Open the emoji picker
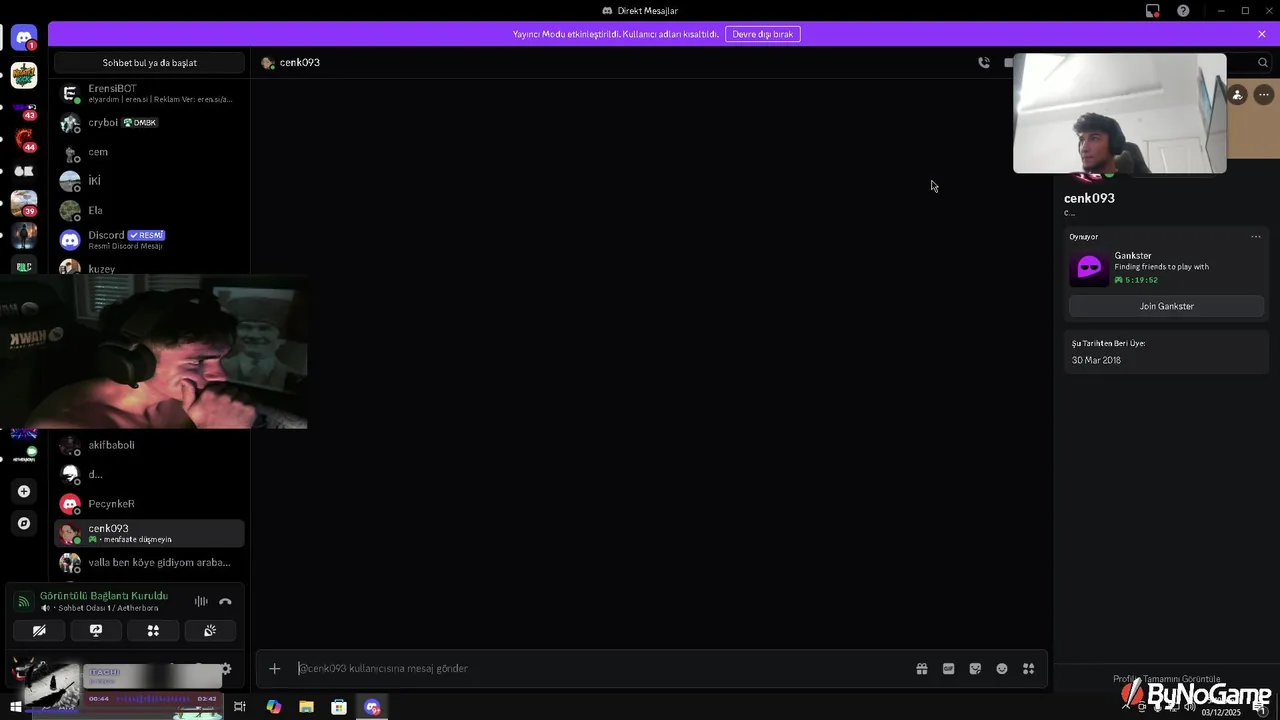The height and width of the screenshot is (720, 1280). tap(1002, 669)
